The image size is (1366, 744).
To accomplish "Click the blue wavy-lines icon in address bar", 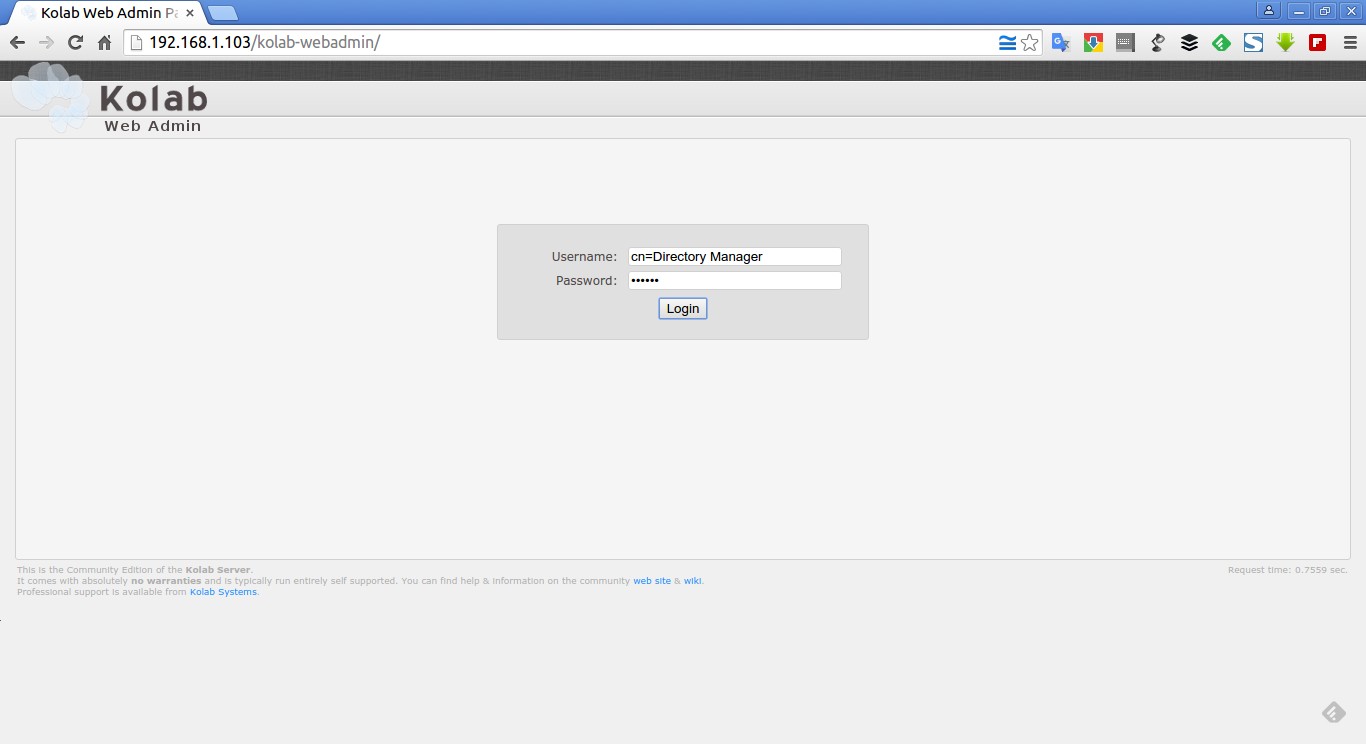I will point(1007,43).
